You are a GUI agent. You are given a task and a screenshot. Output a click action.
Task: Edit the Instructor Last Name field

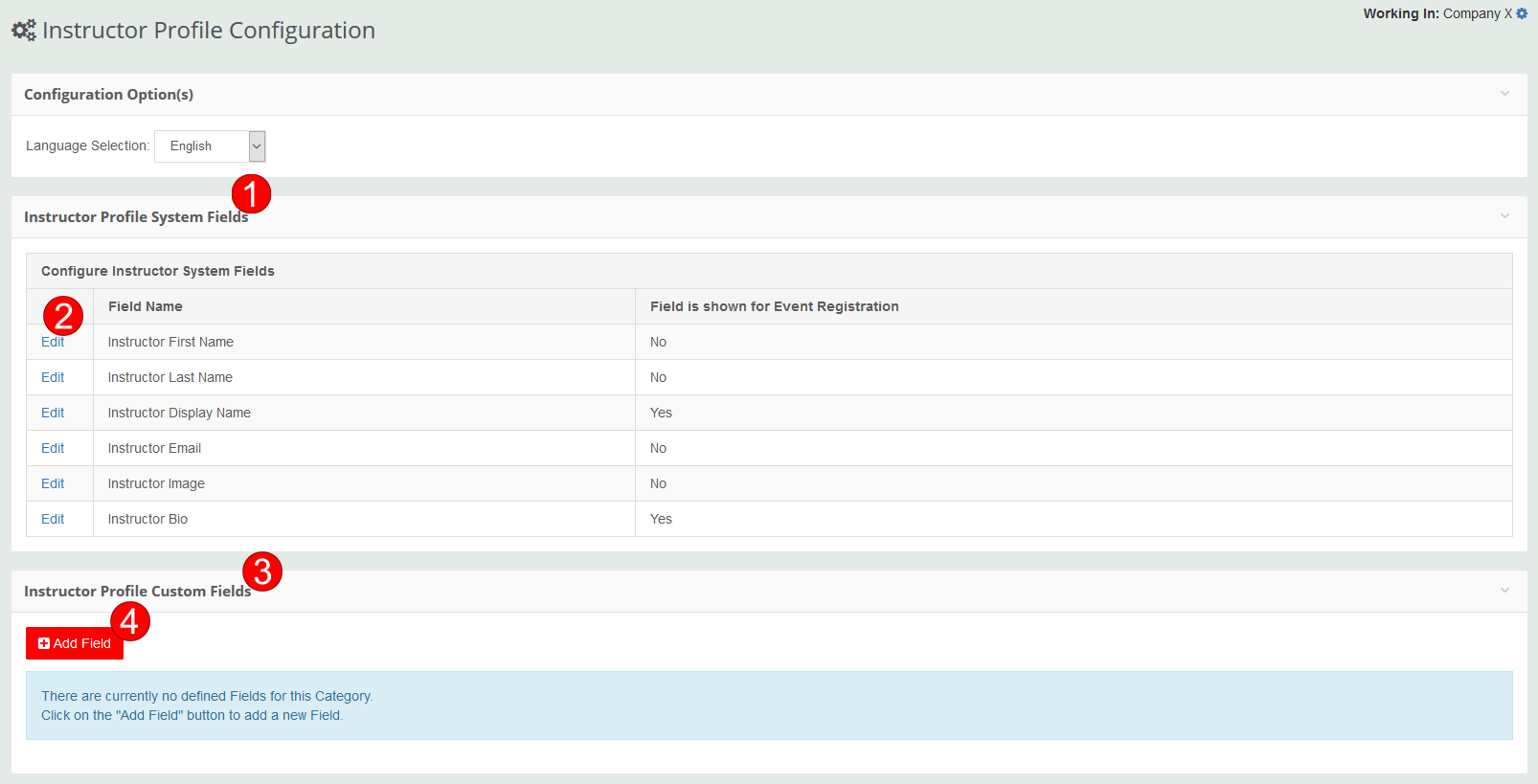pyautogui.click(x=53, y=377)
